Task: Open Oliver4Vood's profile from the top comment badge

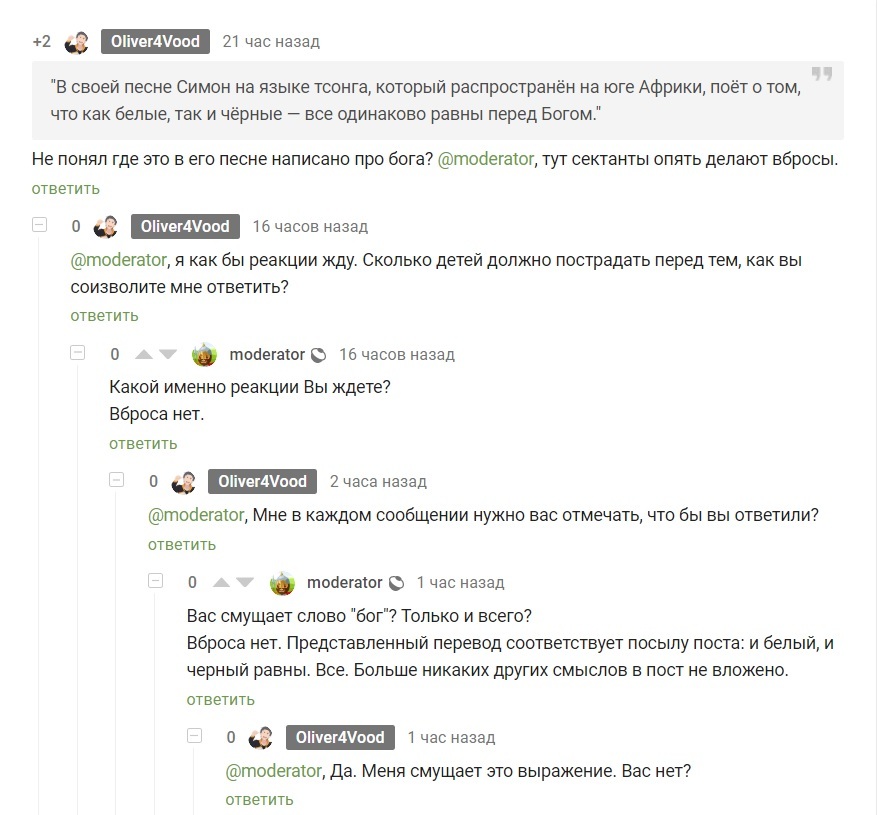Action: (155, 41)
